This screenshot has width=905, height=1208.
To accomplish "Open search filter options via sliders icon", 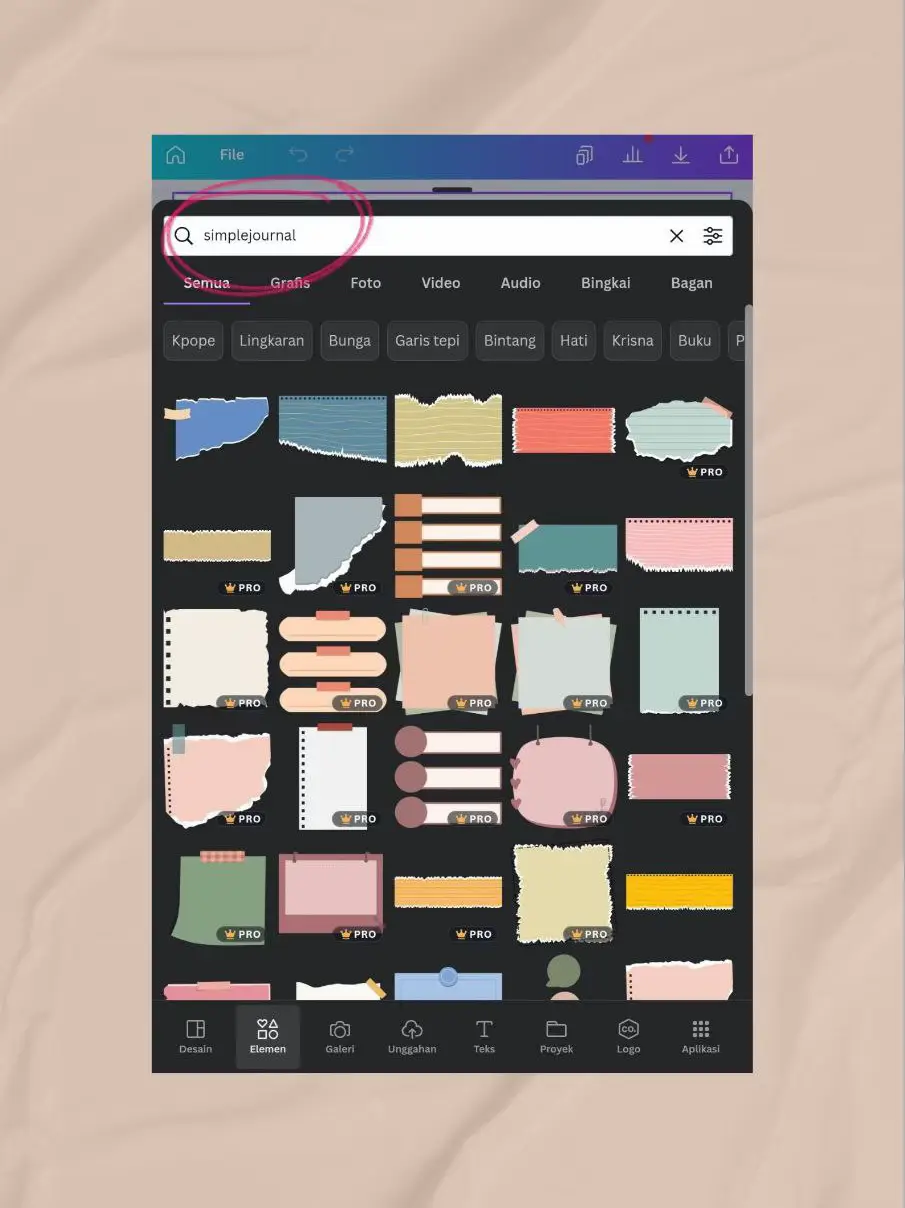I will pos(713,235).
